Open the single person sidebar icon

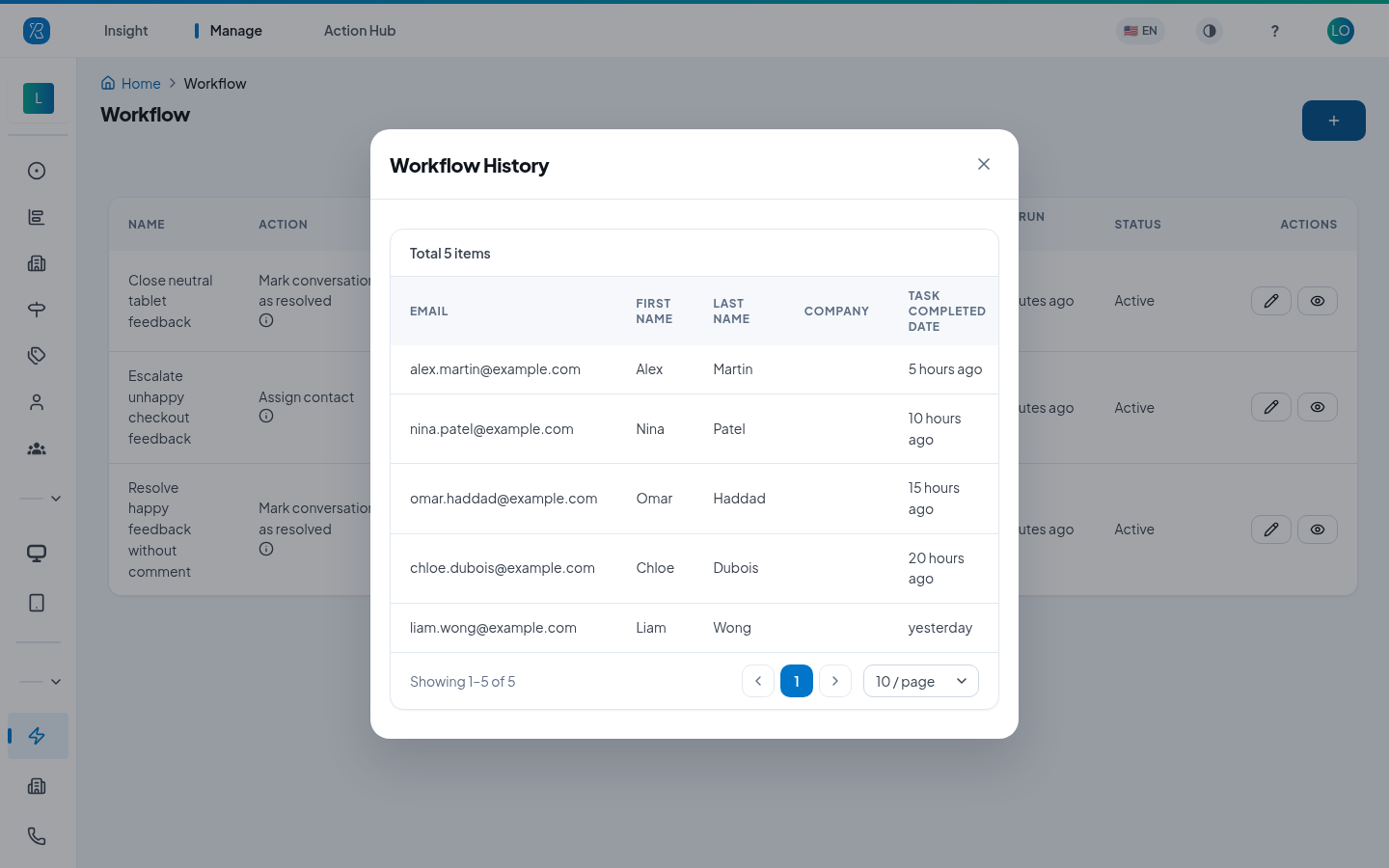point(37,402)
